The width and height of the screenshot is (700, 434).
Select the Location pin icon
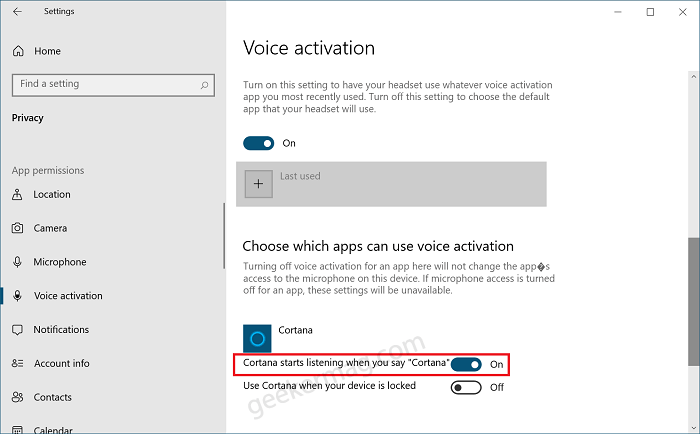click(x=17, y=194)
